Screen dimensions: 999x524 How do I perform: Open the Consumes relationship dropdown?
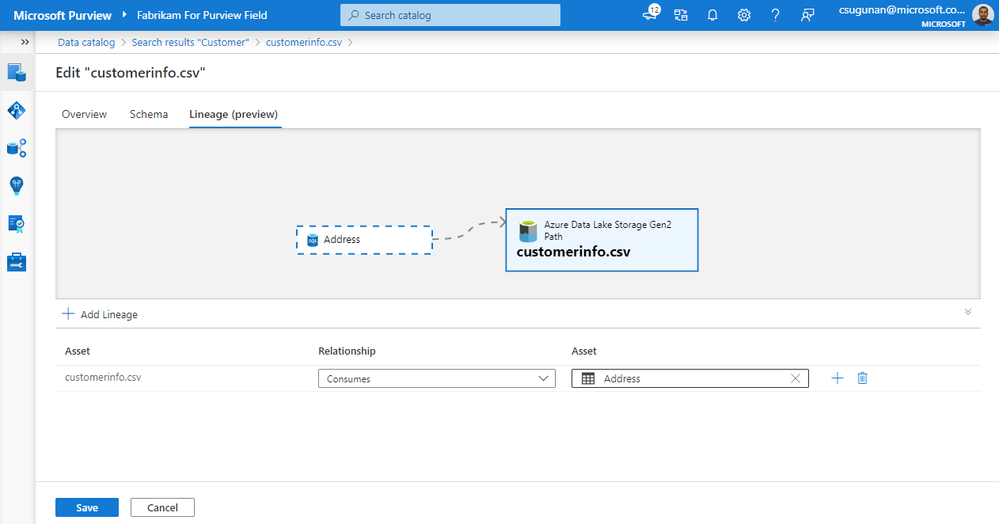tap(436, 379)
